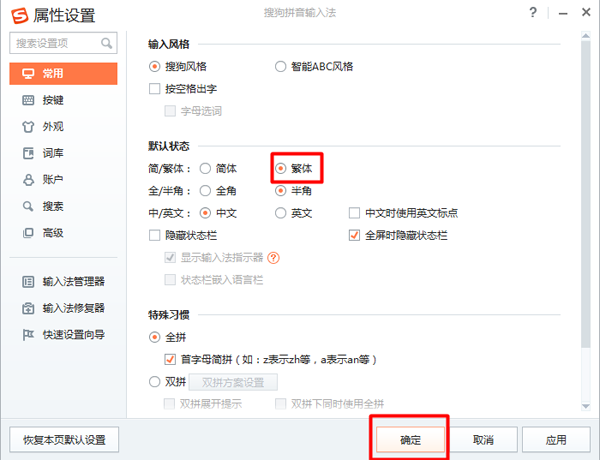The width and height of the screenshot is (600, 460).
Task: Enable the 隐藏状态栏 checkbox
Action: click(154, 235)
